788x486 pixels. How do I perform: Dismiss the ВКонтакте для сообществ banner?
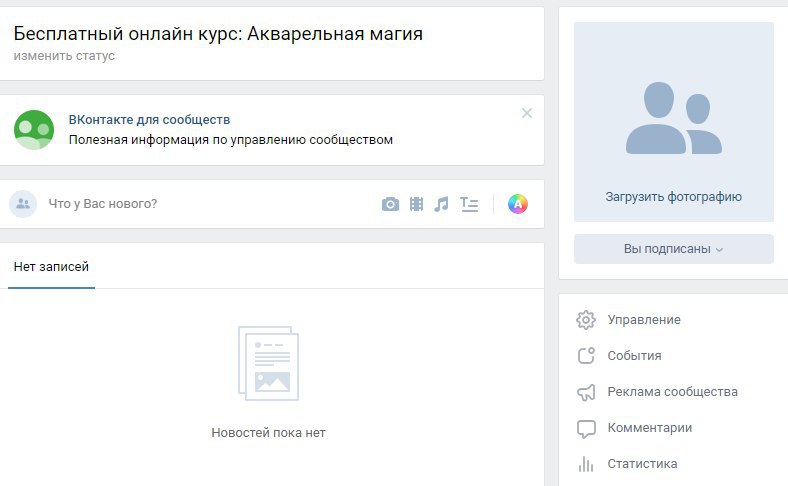tap(527, 113)
